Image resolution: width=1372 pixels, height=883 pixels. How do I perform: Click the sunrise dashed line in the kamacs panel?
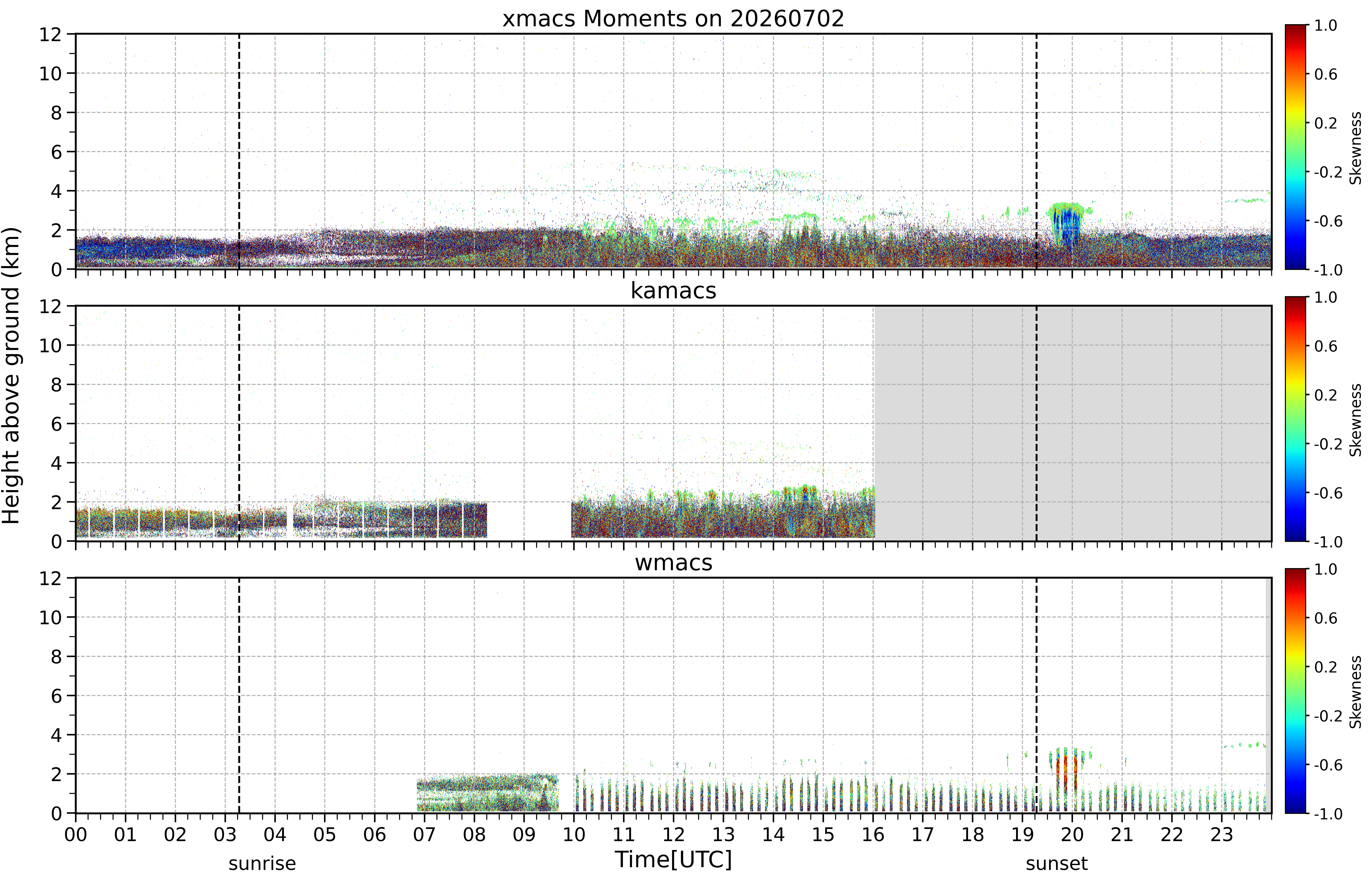(239, 423)
